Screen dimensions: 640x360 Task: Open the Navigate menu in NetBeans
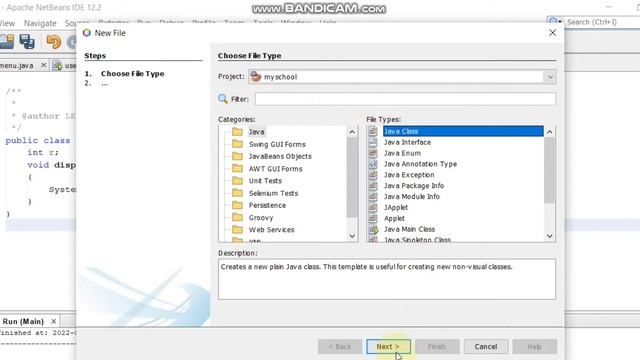click(40, 23)
